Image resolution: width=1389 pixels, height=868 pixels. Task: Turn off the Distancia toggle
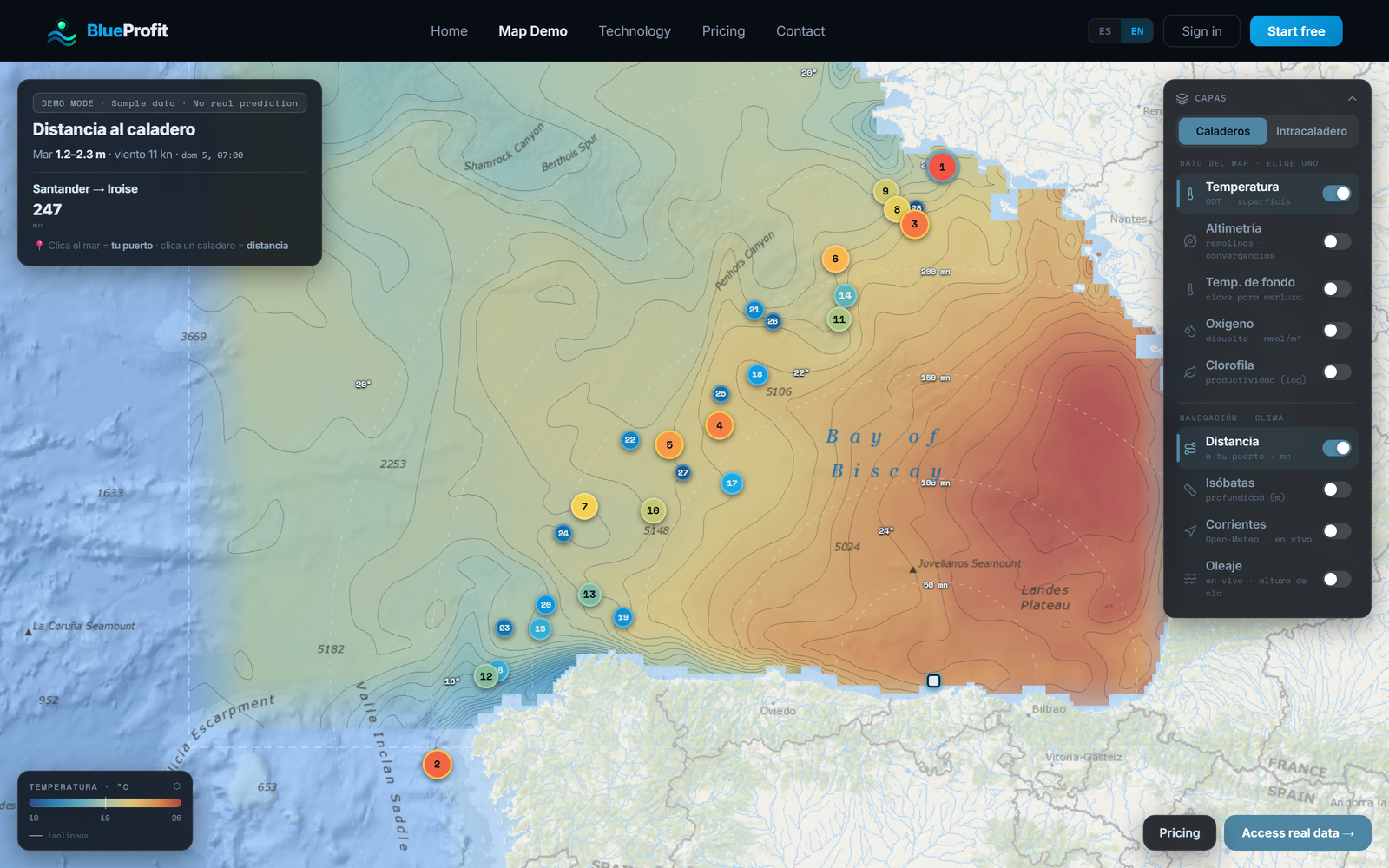coord(1337,448)
